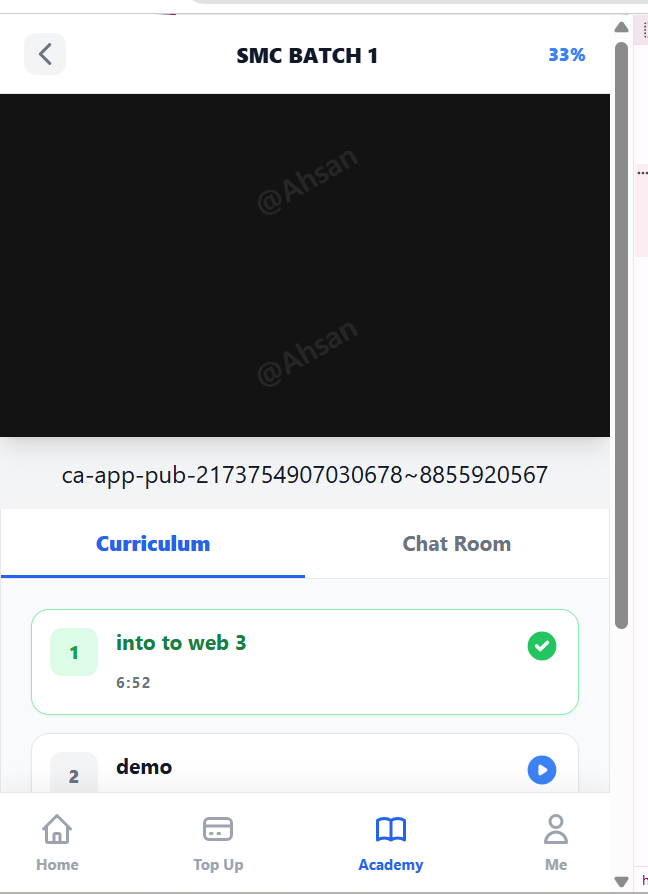Click the scrollbar up arrow
This screenshot has height=894, width=648.
(x=621, y=27)
